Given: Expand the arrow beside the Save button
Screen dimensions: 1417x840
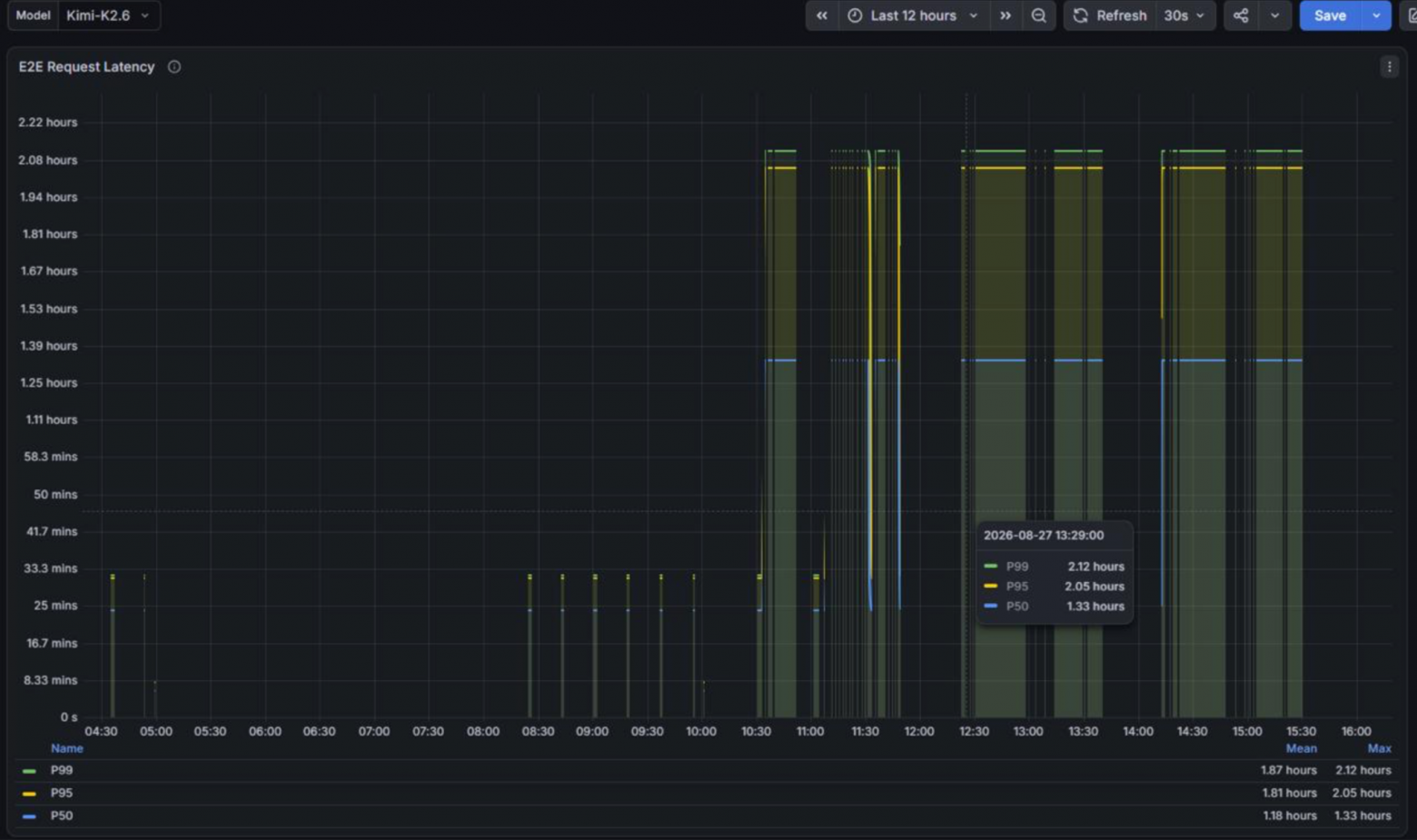Looking at the screenshot, I should tap(1376, 15).
